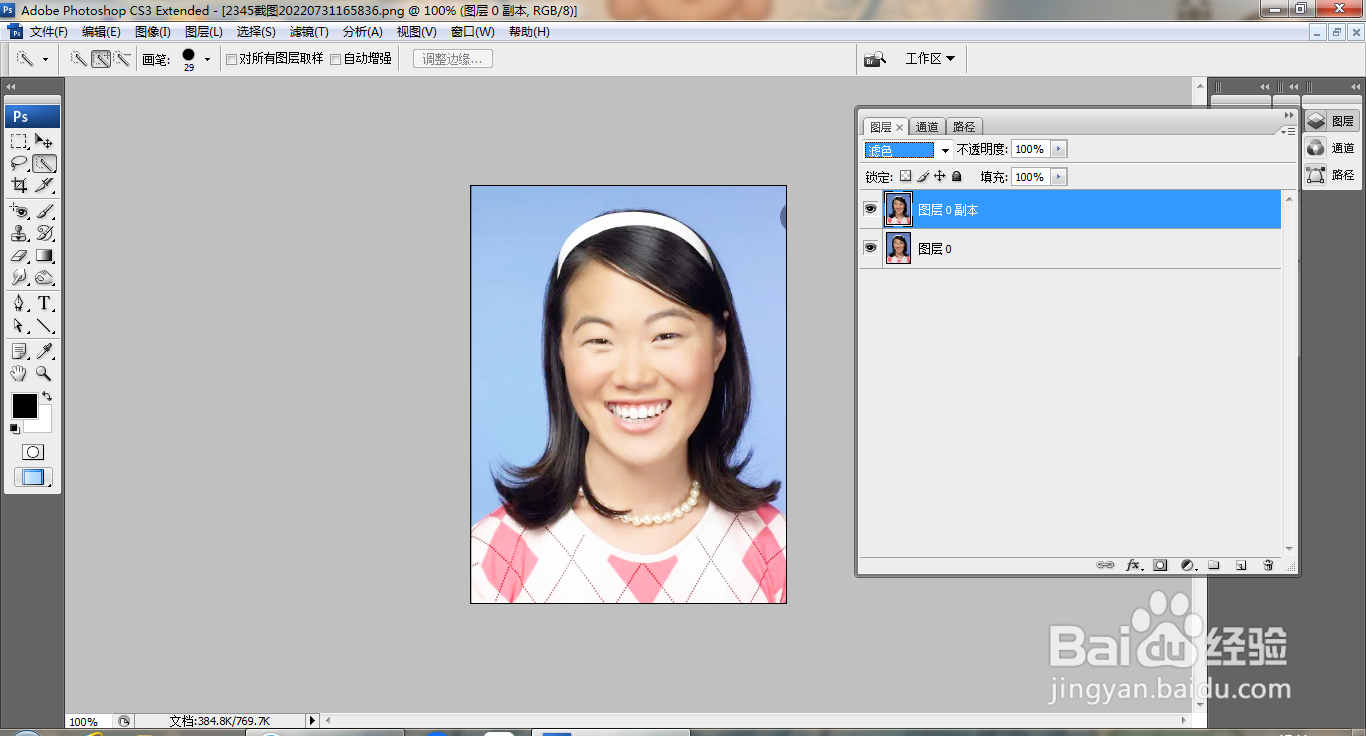Screen dimensions: 1366x736
Task: Enable 对所有图层取样 checkbox
Action: [231, 59]
